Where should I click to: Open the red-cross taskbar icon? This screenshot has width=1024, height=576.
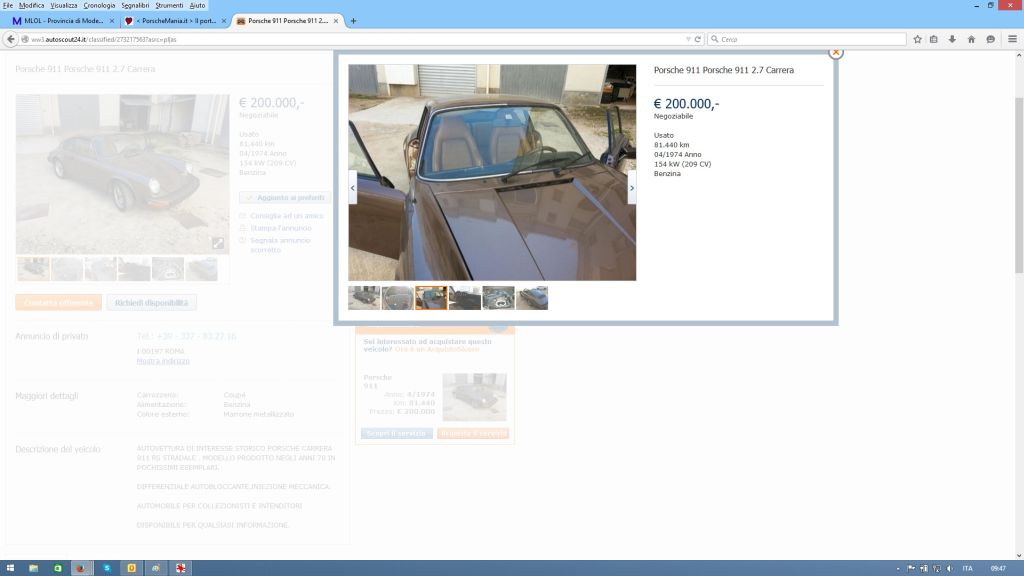tap(180, 568)
